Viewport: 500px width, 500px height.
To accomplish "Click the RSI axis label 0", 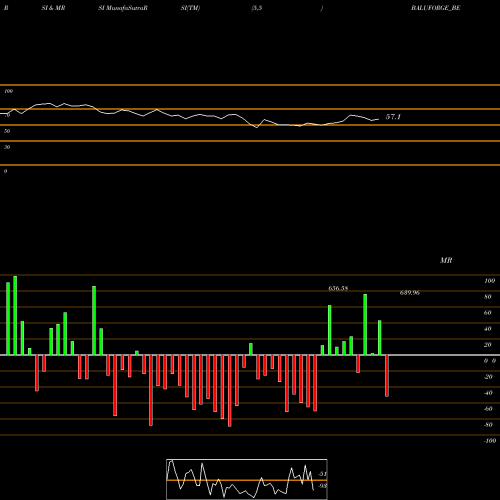I will [x=5, y=171].
